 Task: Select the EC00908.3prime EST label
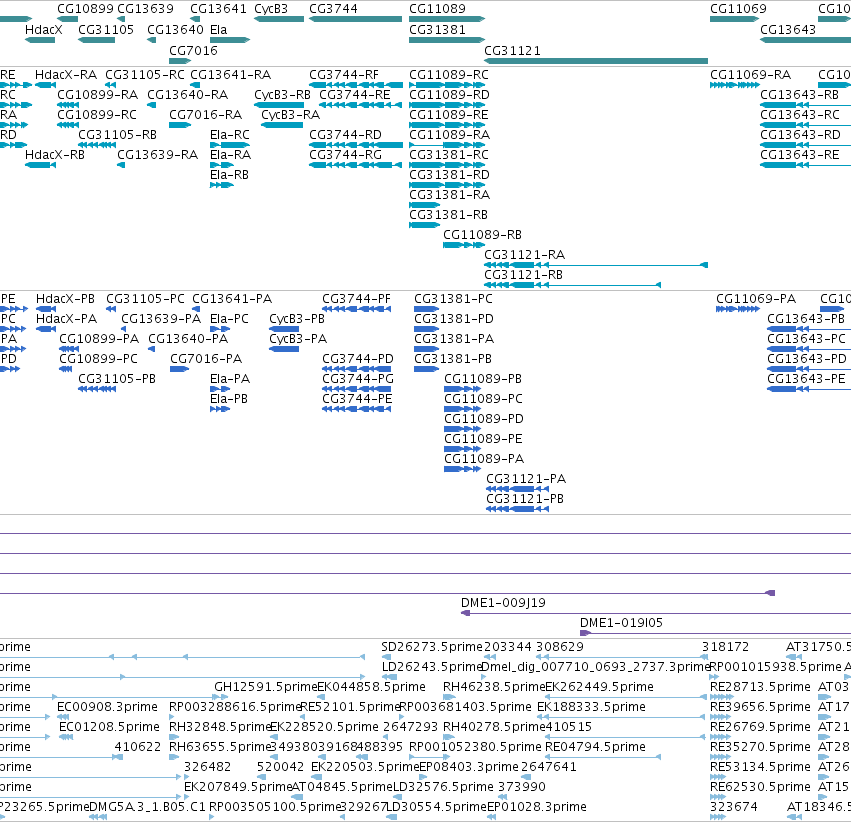point(107,707)
